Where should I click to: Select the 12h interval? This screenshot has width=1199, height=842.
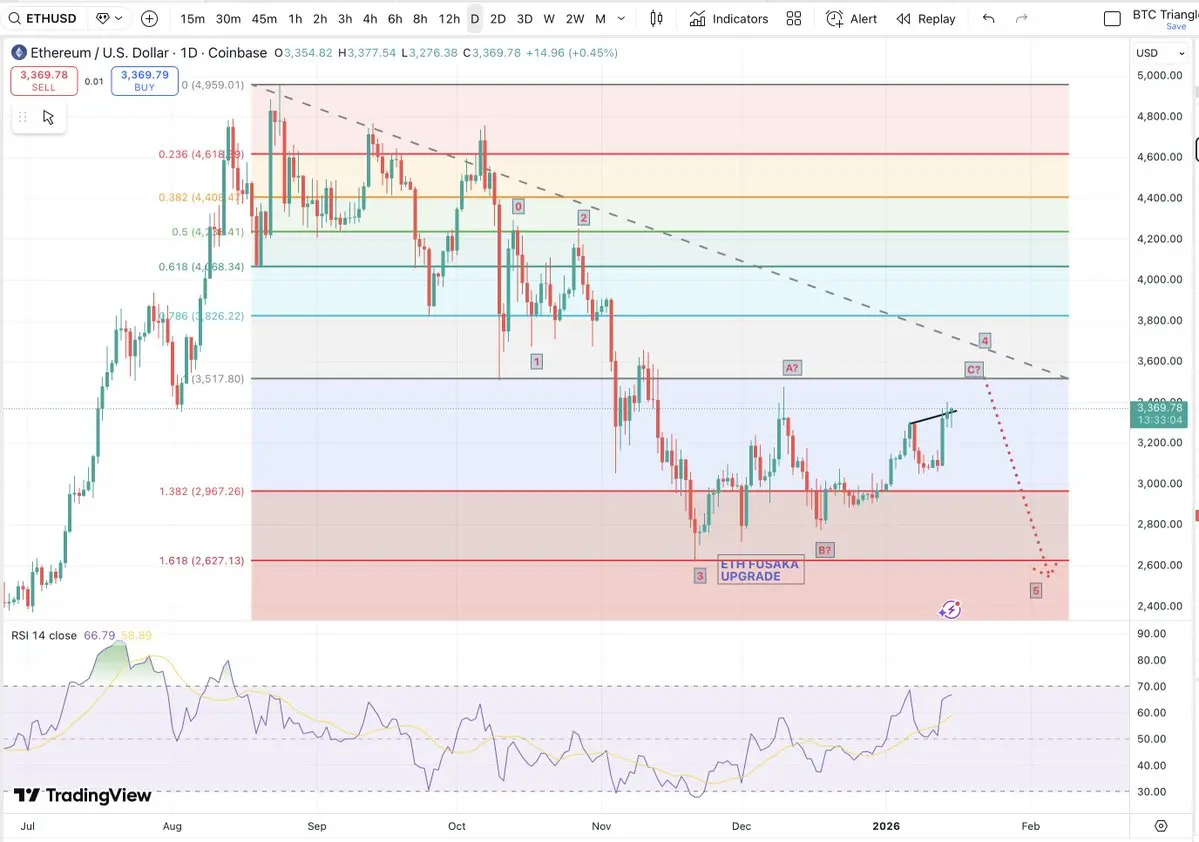coord(449,18)
